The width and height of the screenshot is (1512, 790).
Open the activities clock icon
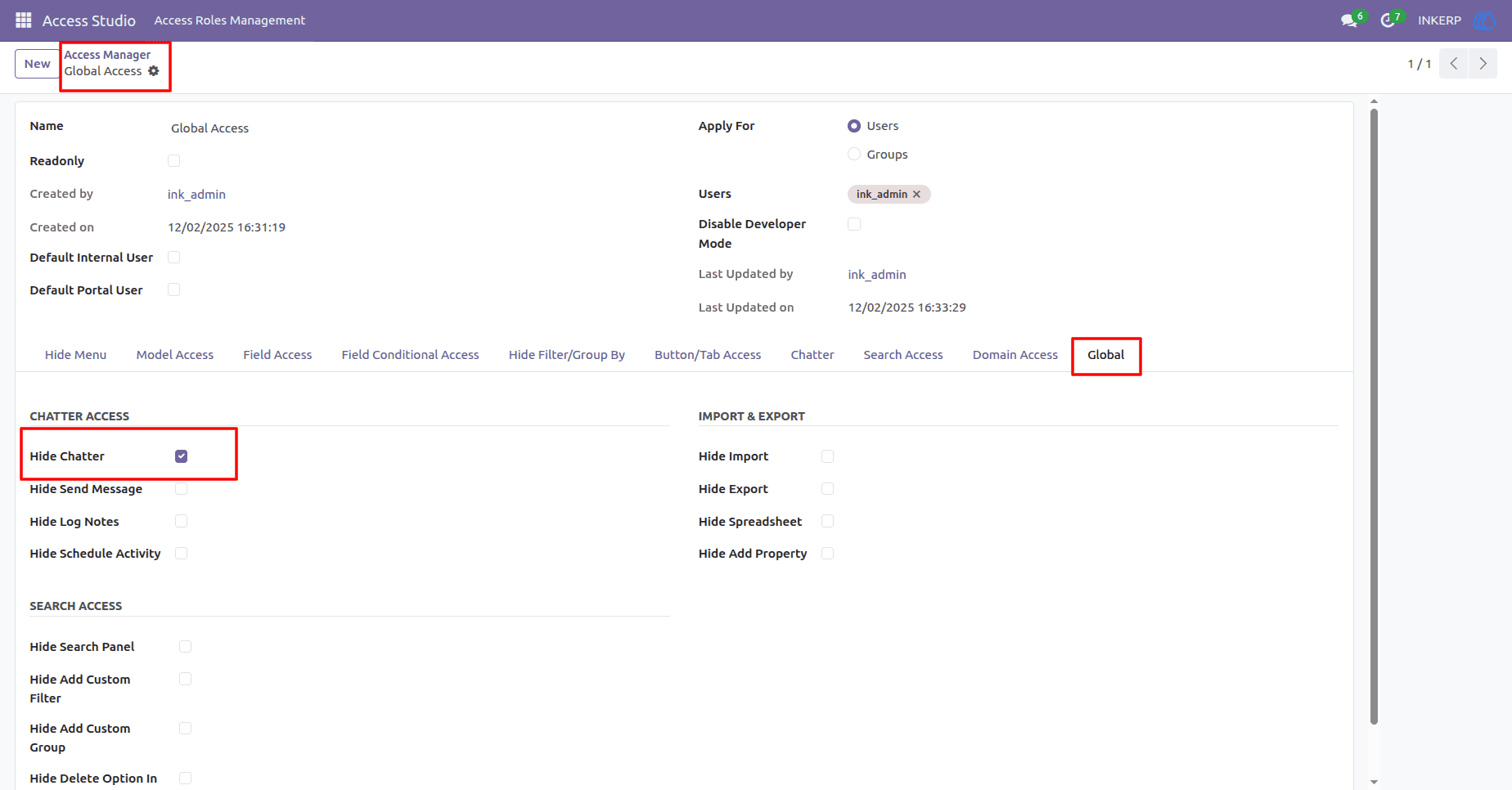click(1388, 20)
